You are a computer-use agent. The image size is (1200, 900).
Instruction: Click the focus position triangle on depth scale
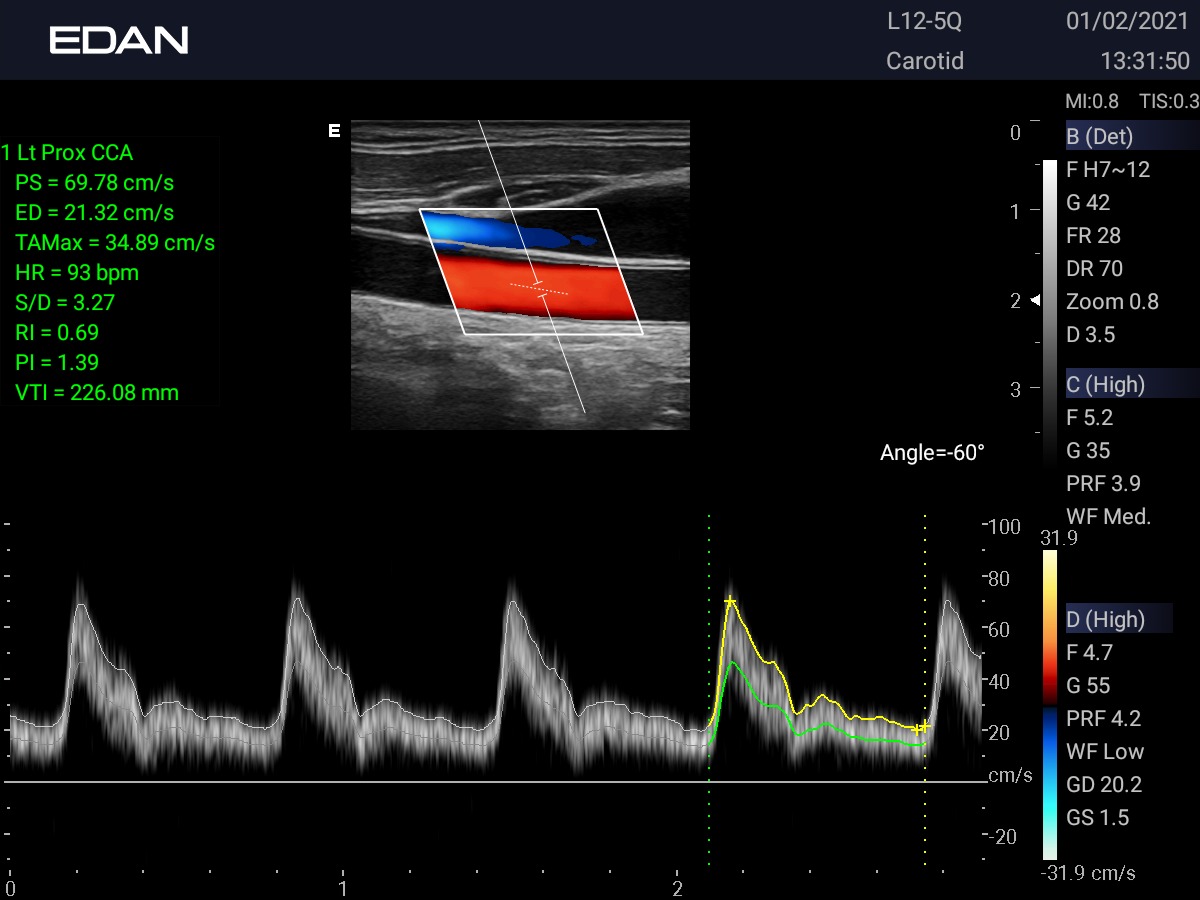[1036, 300]
